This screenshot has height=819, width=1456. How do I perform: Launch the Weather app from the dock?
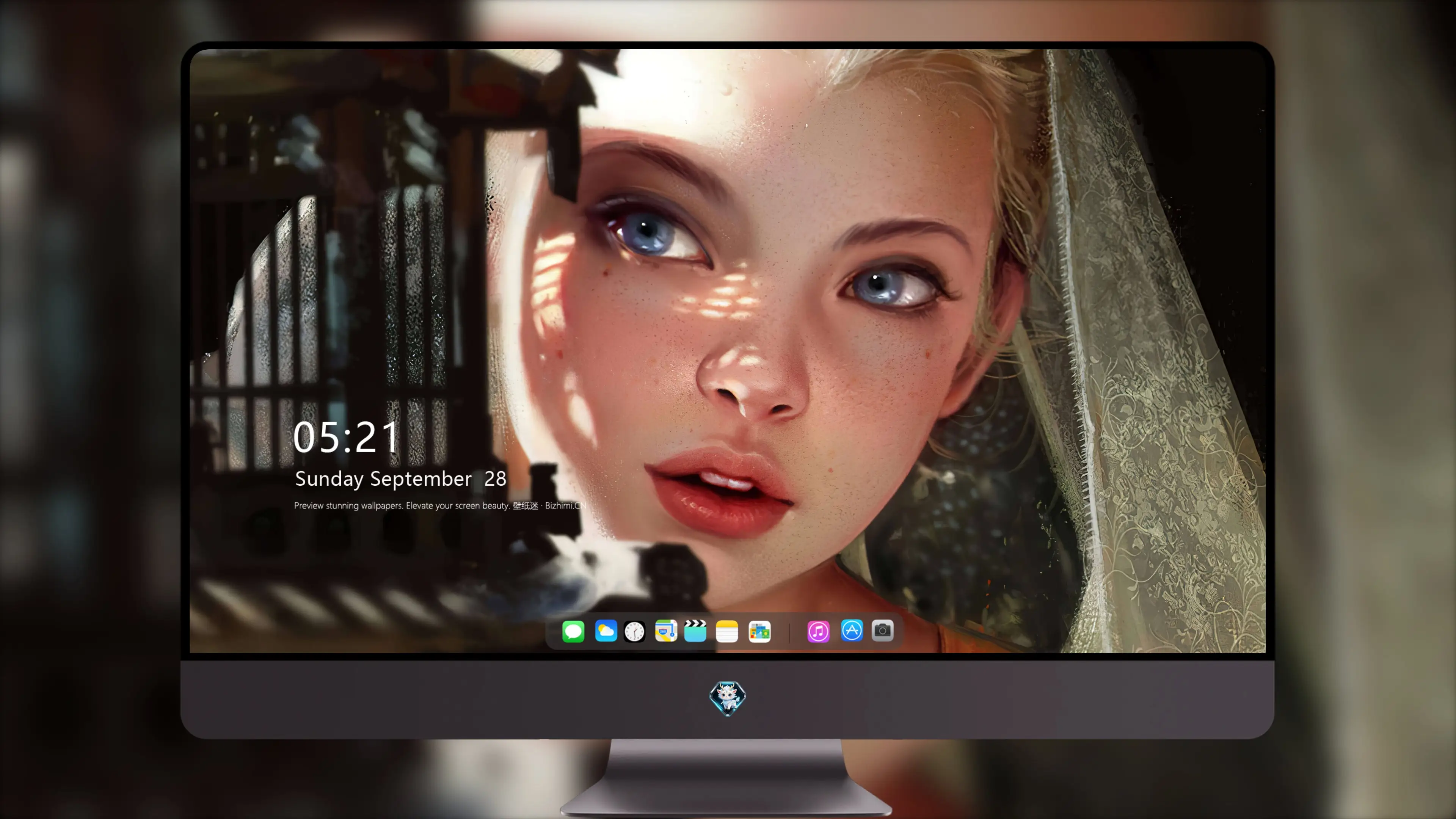click(x=606, y=631)
